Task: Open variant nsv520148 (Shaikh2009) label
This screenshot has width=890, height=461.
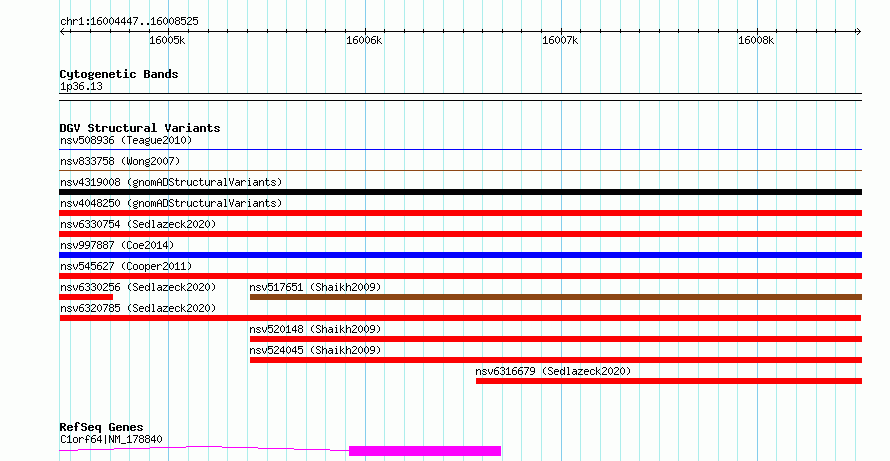Action: pos(315,329)
